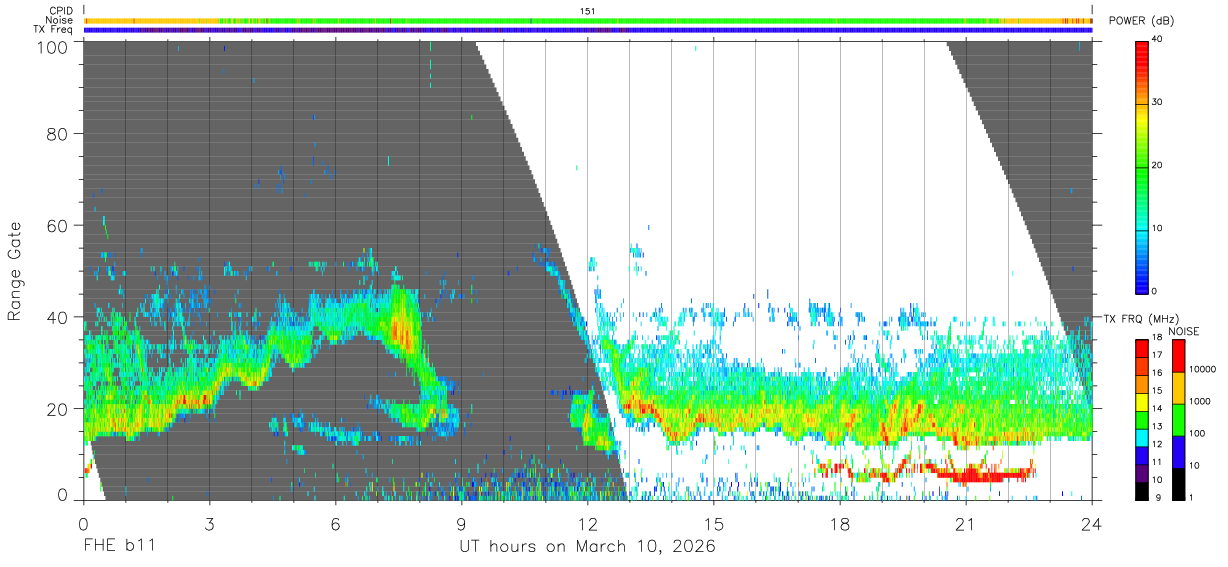Click the FHE b11 radar beam label

pyautogui.click(x=118, y=547)
